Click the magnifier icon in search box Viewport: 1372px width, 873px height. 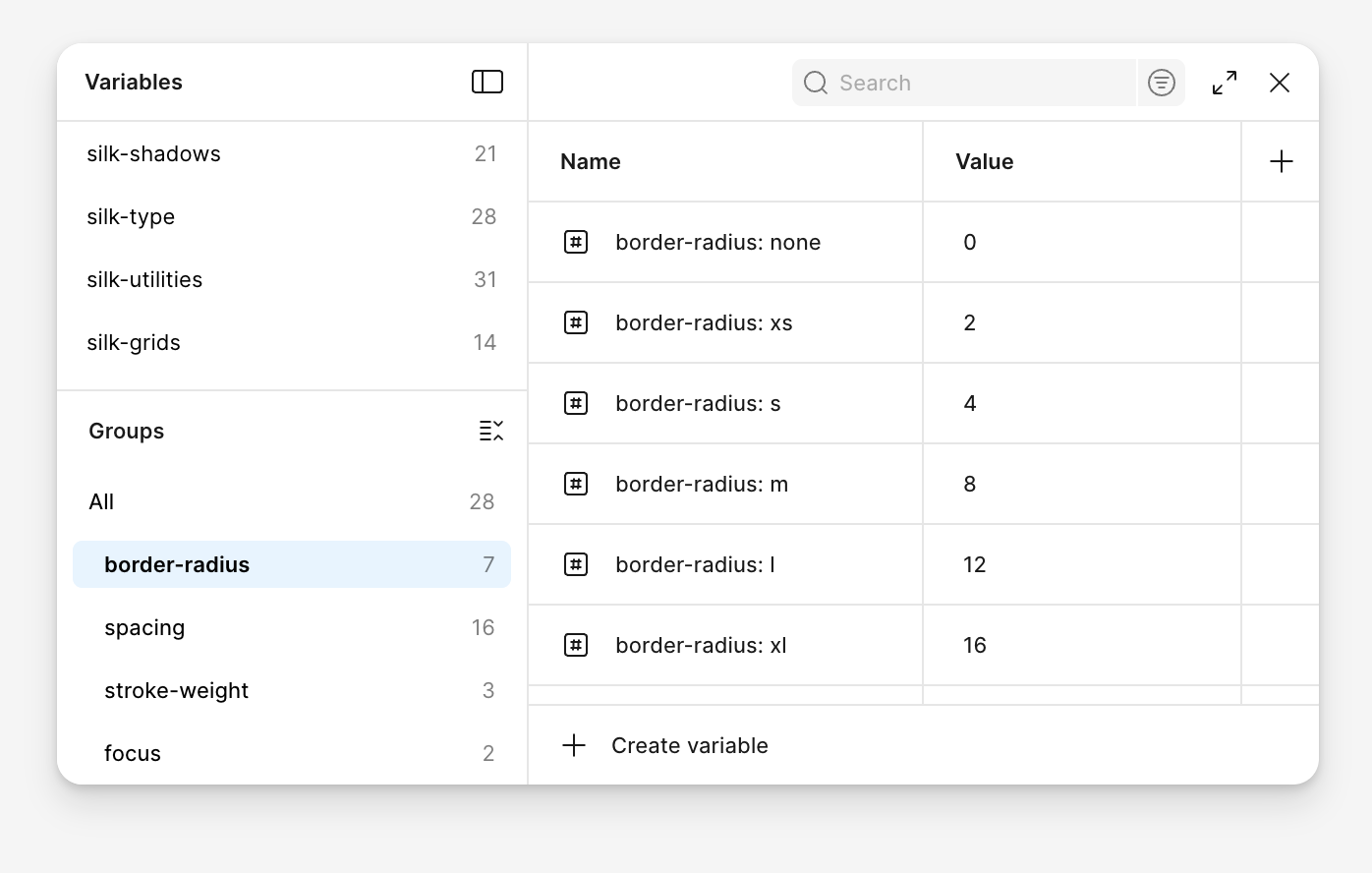(x=816, y=83)
